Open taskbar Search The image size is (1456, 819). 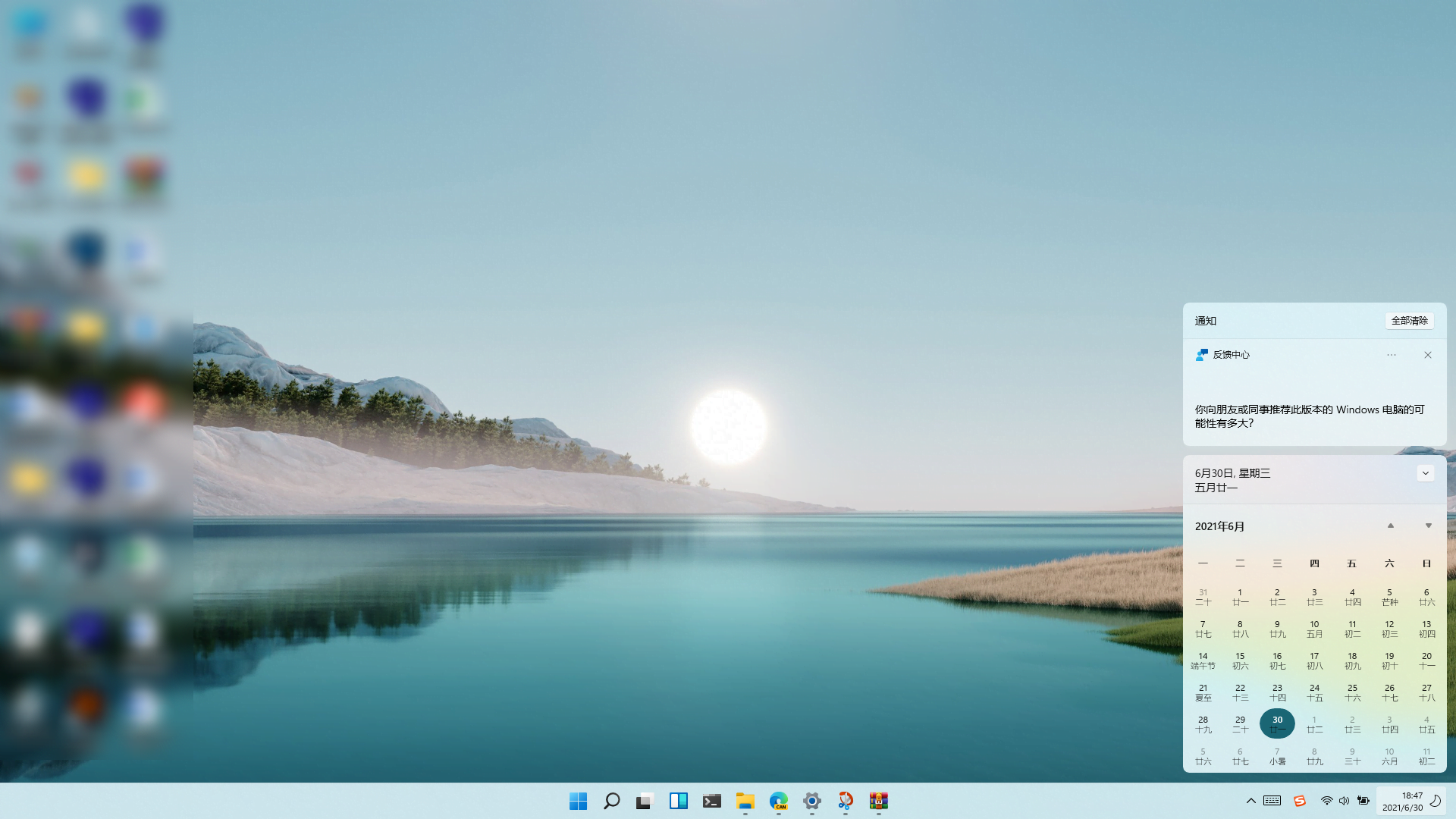[x=611, y=801]
